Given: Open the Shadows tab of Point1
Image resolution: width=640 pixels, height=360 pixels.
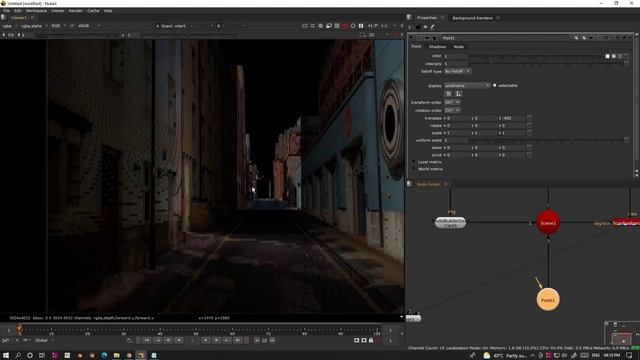Looking at the screenshot, I should tap(437, 47).
